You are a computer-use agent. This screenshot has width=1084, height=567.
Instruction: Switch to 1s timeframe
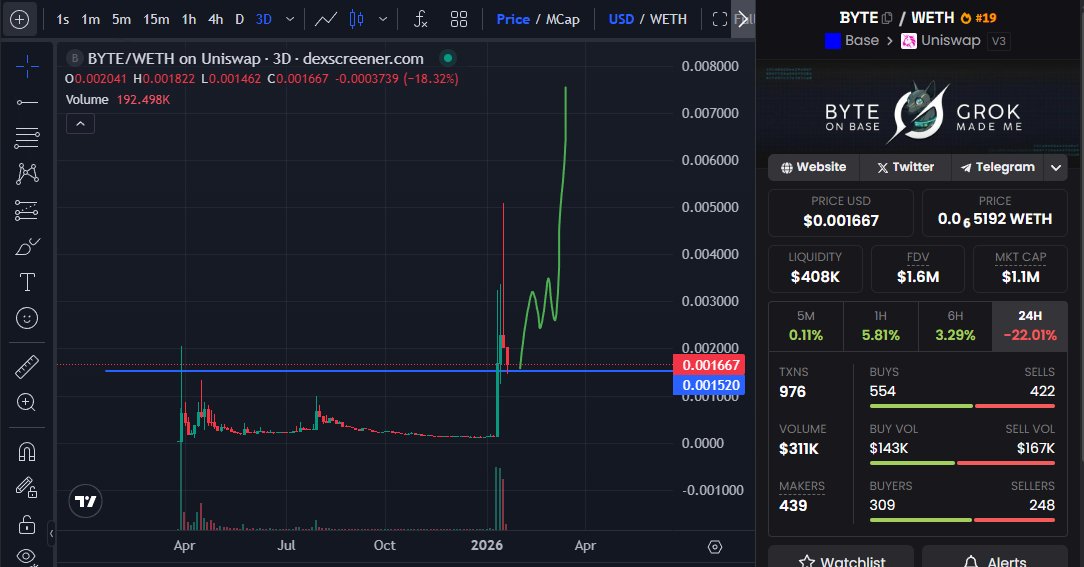63,19
